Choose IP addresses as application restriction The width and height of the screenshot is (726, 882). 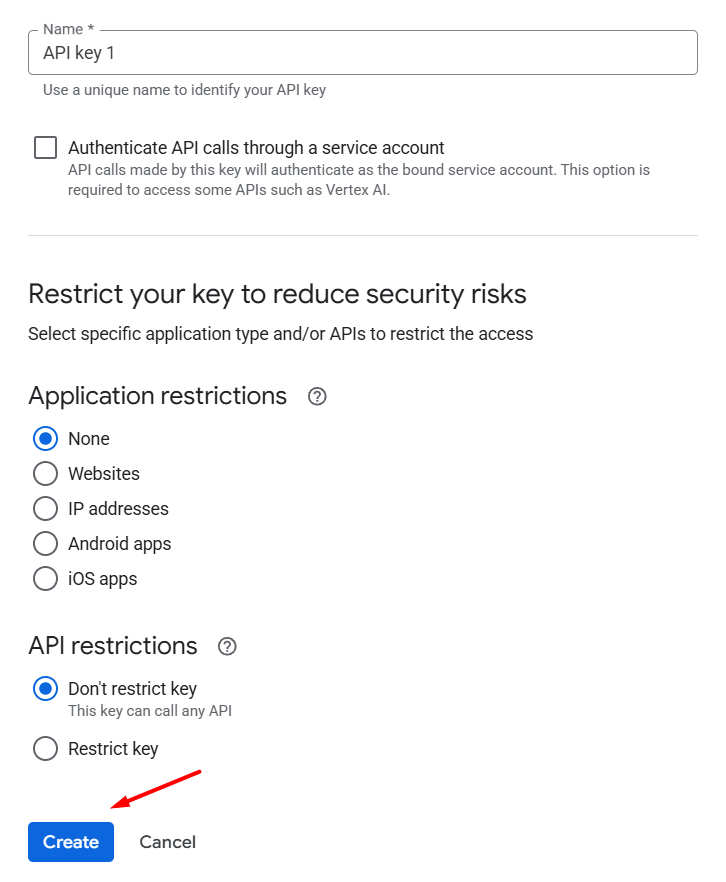coord(45,508)
